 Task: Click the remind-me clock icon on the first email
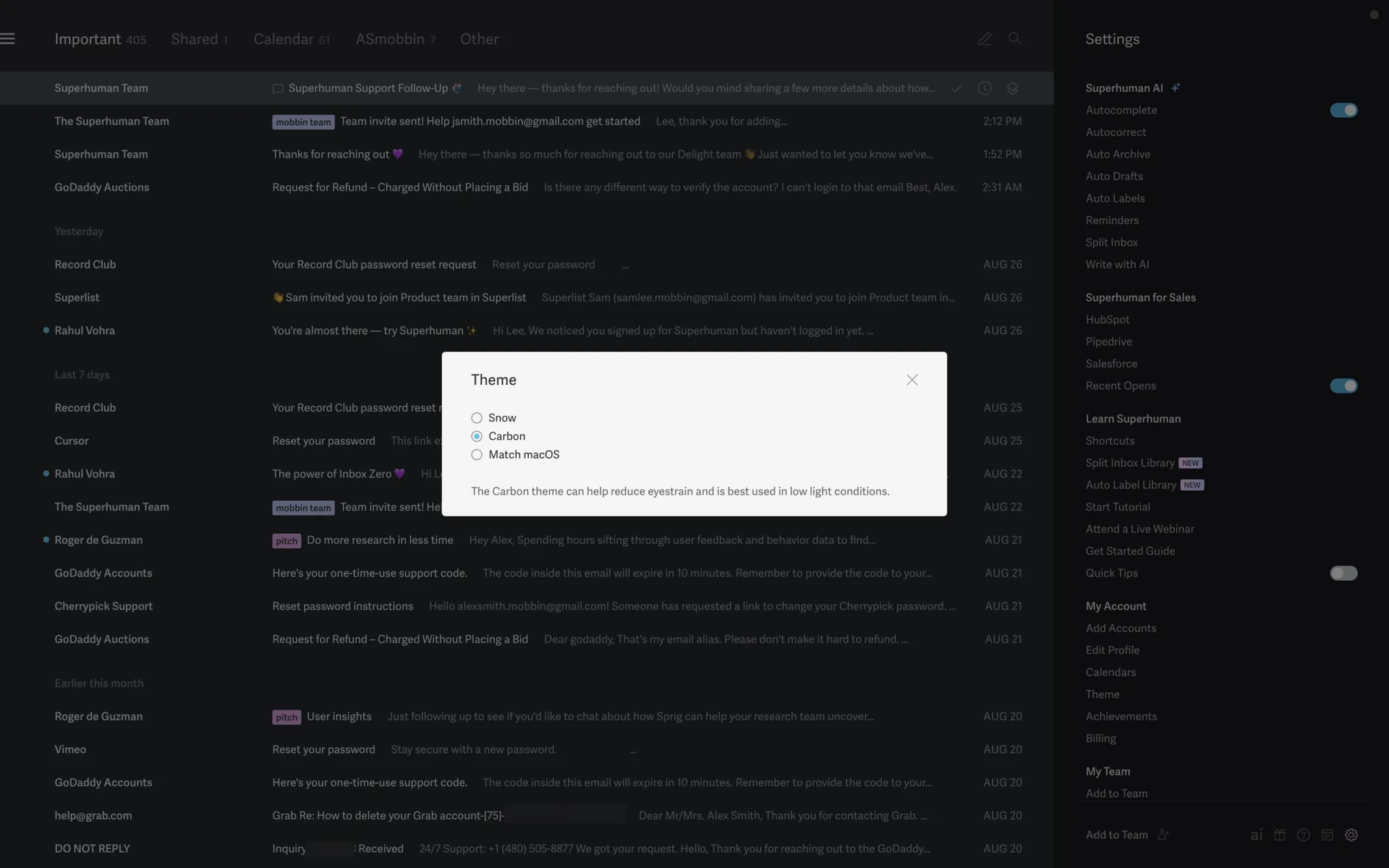(985, 88)
